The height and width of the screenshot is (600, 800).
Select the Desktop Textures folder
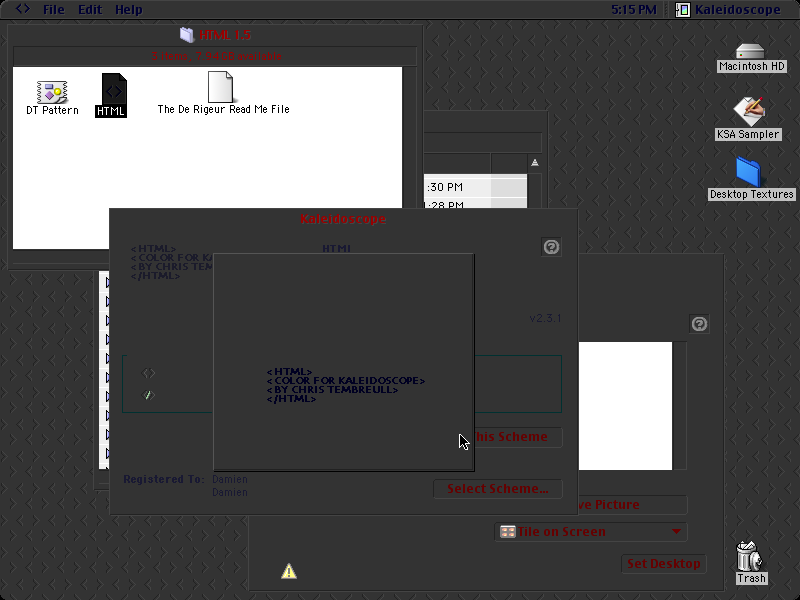(x=748, y=171)
